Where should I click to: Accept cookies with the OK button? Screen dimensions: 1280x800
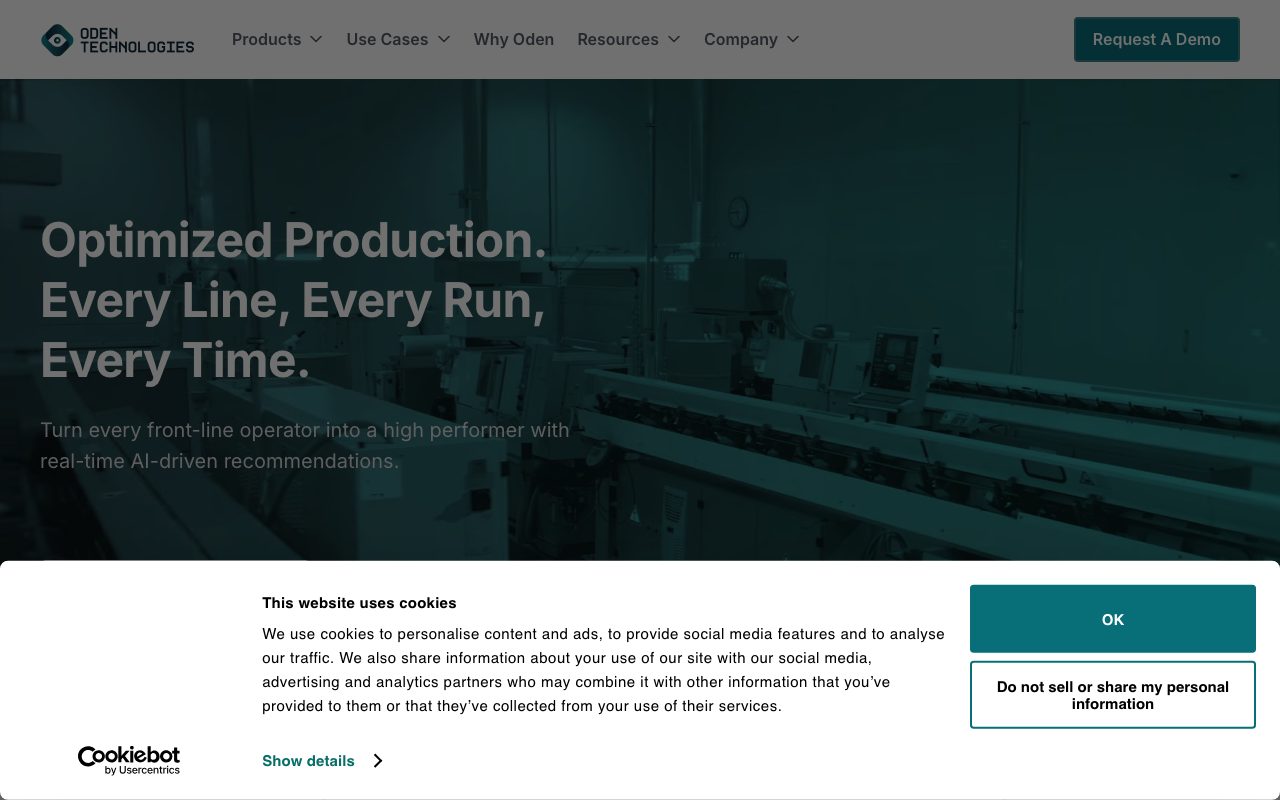tap(1113, 619)
